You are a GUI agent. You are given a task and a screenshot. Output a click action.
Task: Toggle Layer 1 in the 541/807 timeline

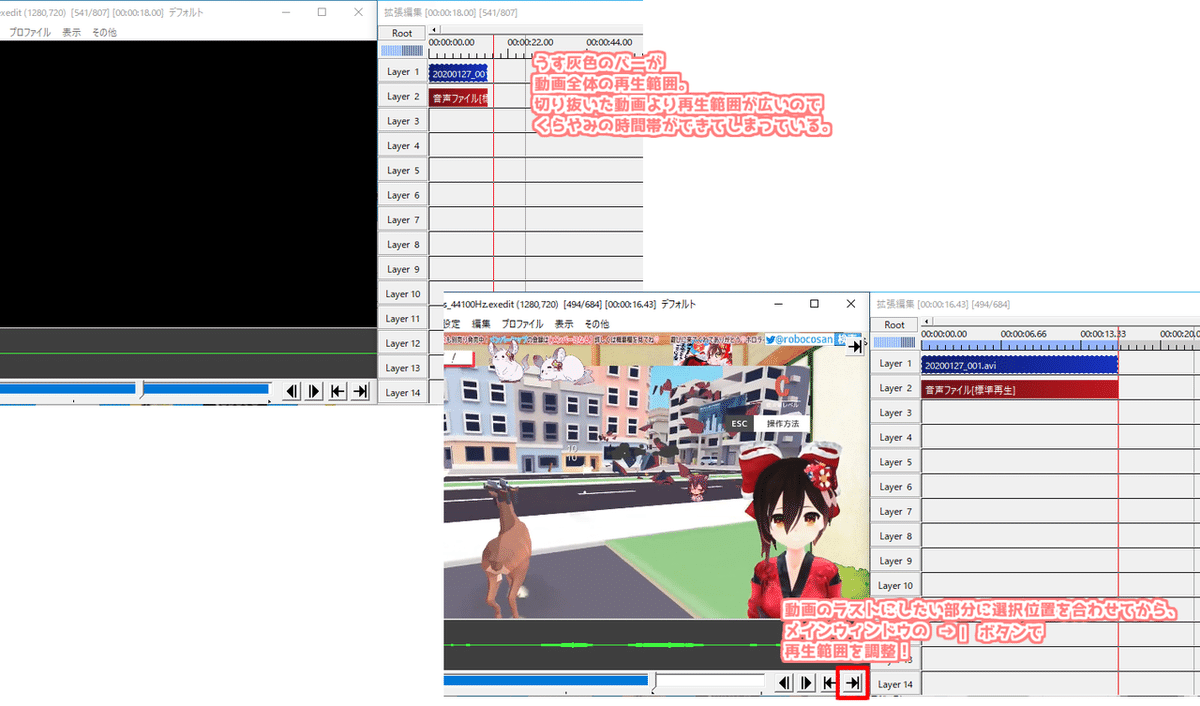pyautogui.click(x=402, y=72)
